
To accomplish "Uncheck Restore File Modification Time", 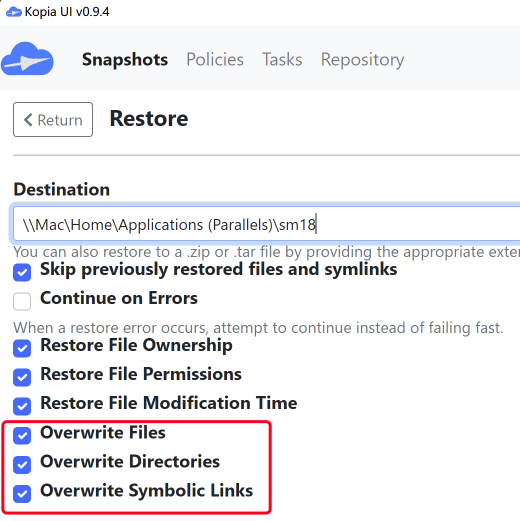I will [22, 406].
